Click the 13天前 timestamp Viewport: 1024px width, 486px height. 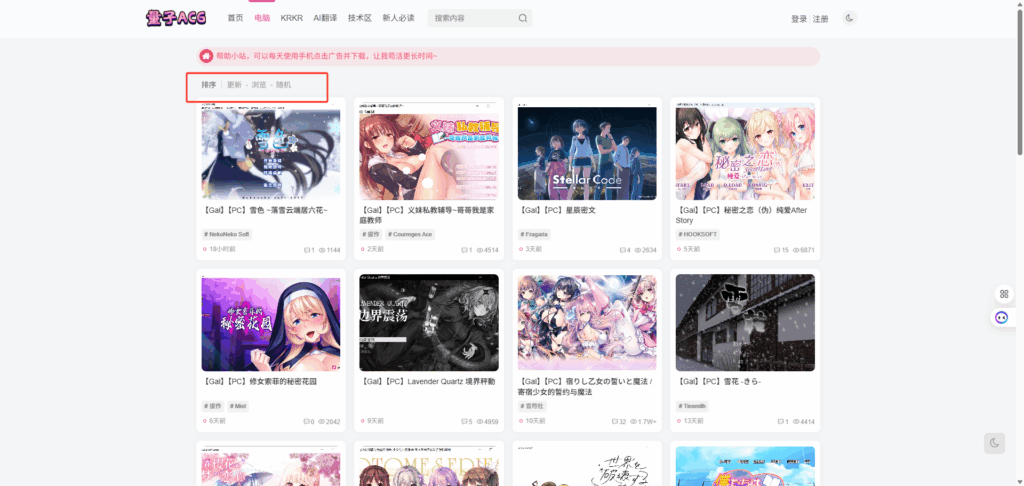coord(694,422)
